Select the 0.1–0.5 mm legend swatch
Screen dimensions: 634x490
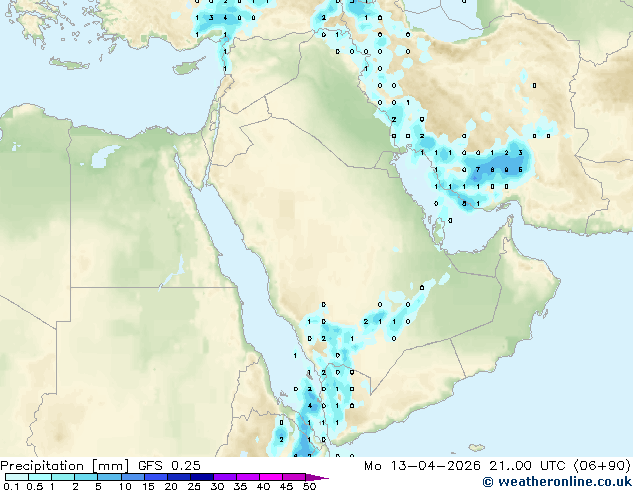point(17,477)
